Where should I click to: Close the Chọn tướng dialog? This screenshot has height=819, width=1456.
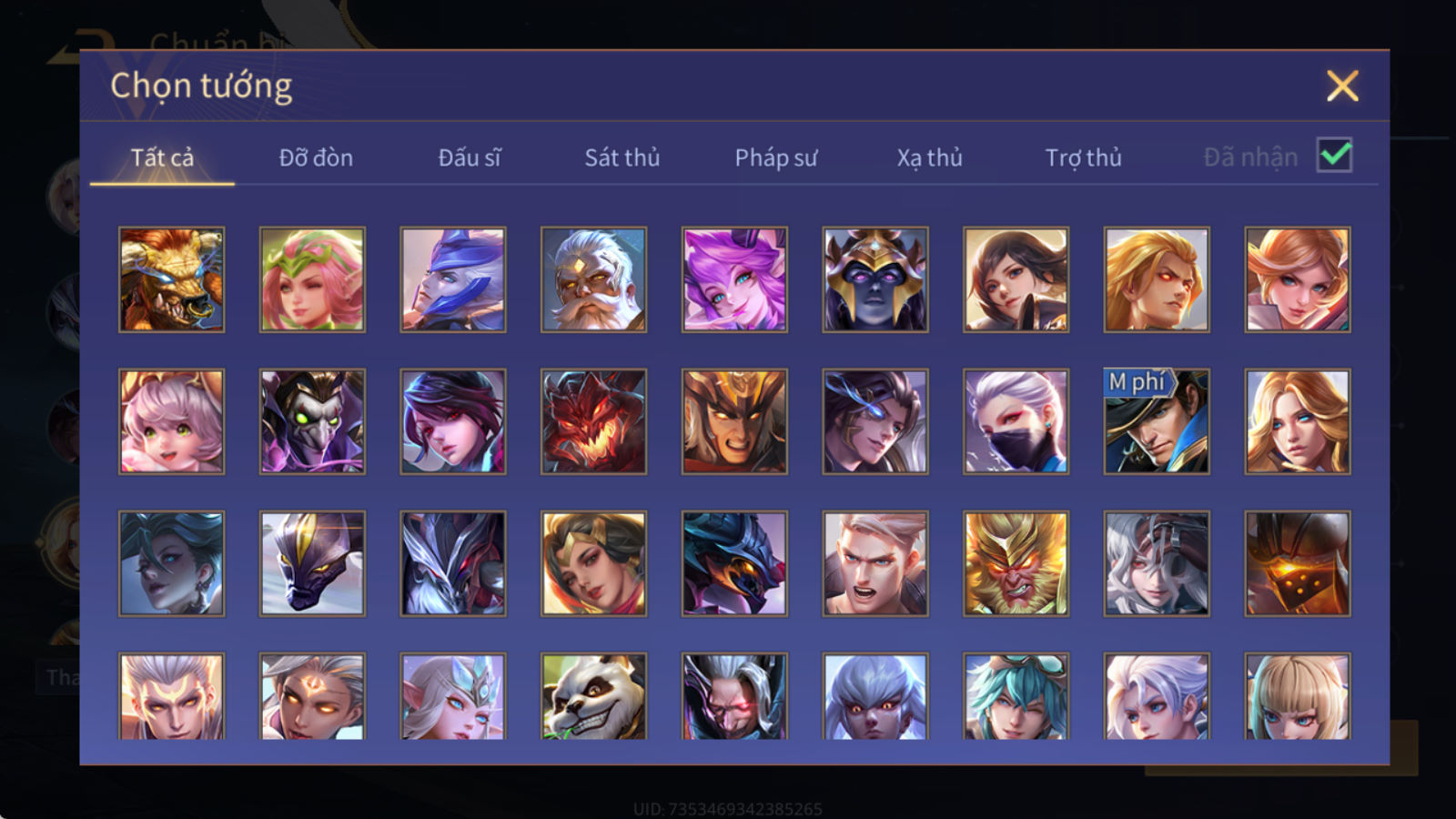tap(1342, 86)
